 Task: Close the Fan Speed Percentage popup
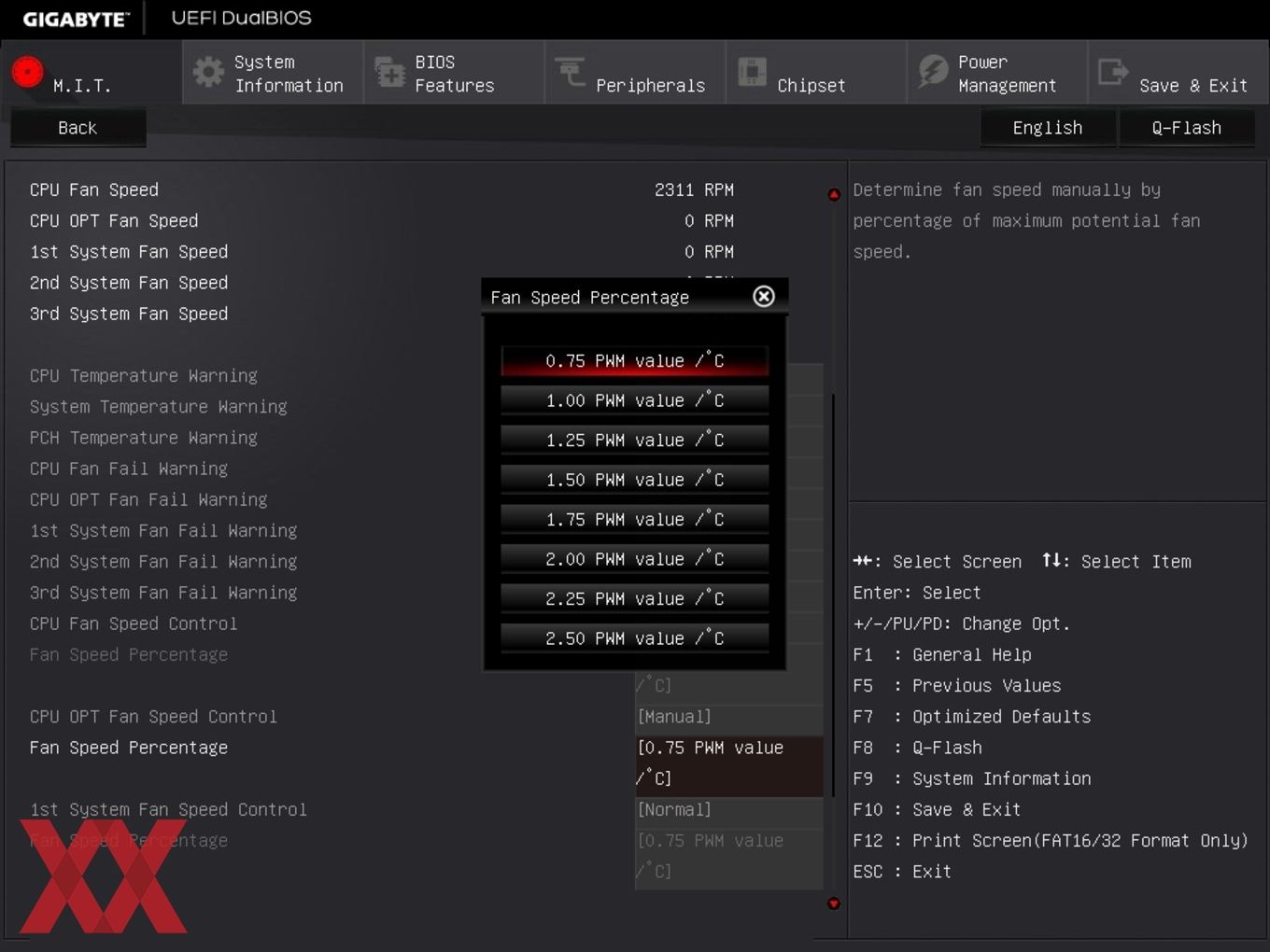(764, 296)
